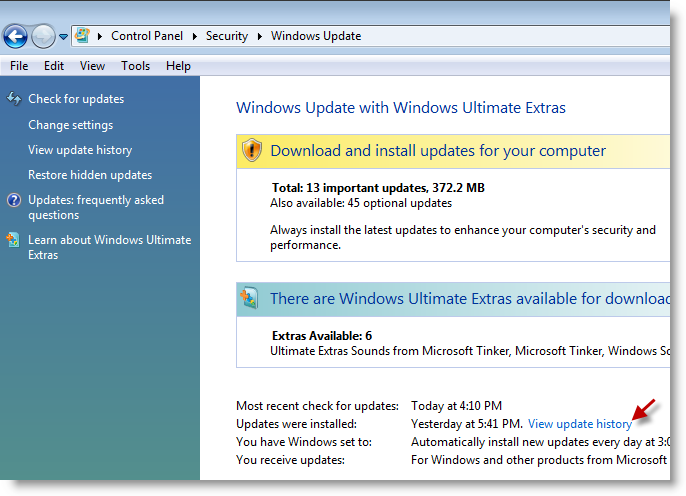Screen dimensions: 686x496
Task: Open View update history link beside Yesterday
Action: point(580,424)
